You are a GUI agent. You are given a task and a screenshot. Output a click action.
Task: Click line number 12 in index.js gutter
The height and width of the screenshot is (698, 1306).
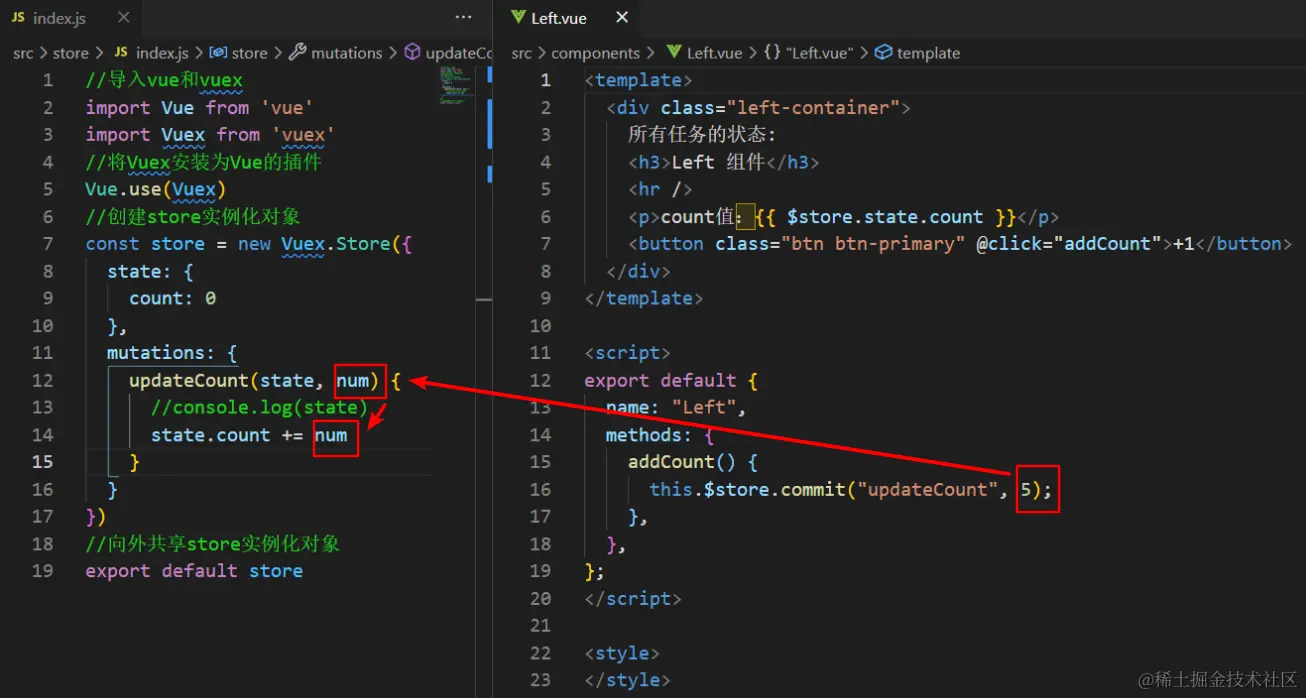coord(42,380)
